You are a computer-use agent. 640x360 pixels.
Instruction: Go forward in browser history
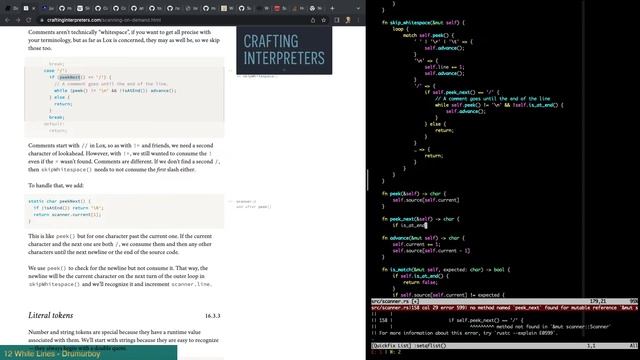(x=18, y=20)
